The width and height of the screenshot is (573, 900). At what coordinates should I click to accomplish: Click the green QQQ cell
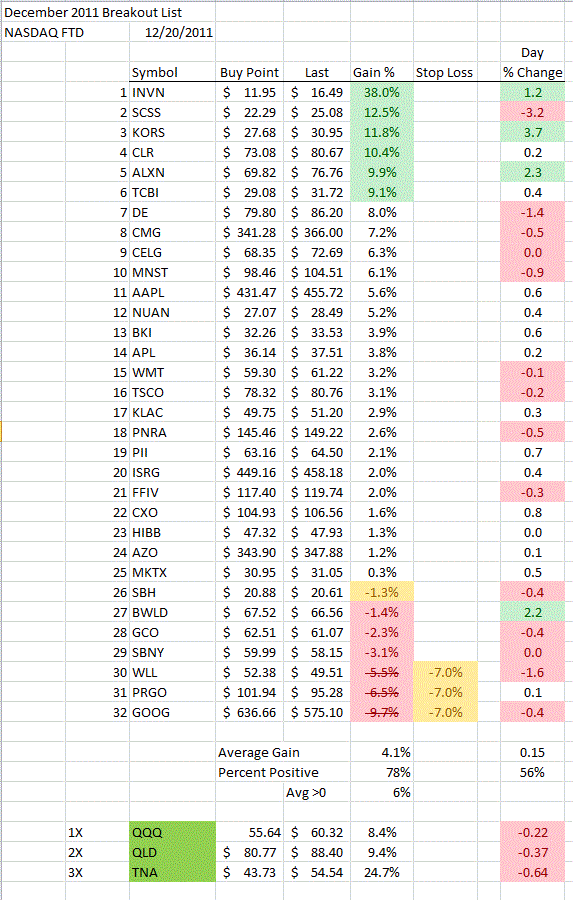click(172, 832)
